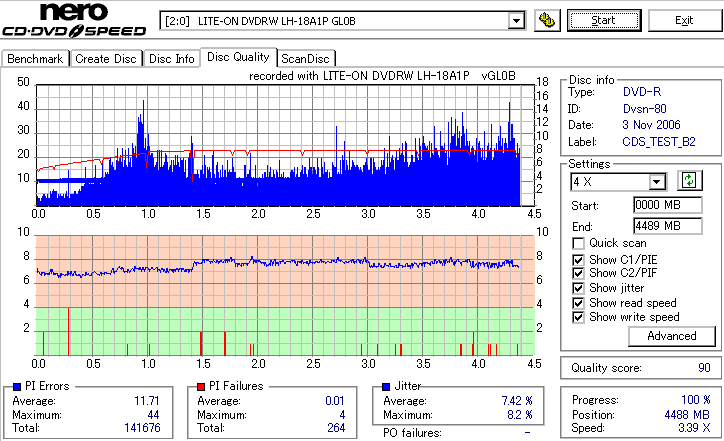Image resolution: width=724 pixels, height=441 pixels.
Task: Expand the 4 X speed dropdown arrow
Action: (657, 182)
